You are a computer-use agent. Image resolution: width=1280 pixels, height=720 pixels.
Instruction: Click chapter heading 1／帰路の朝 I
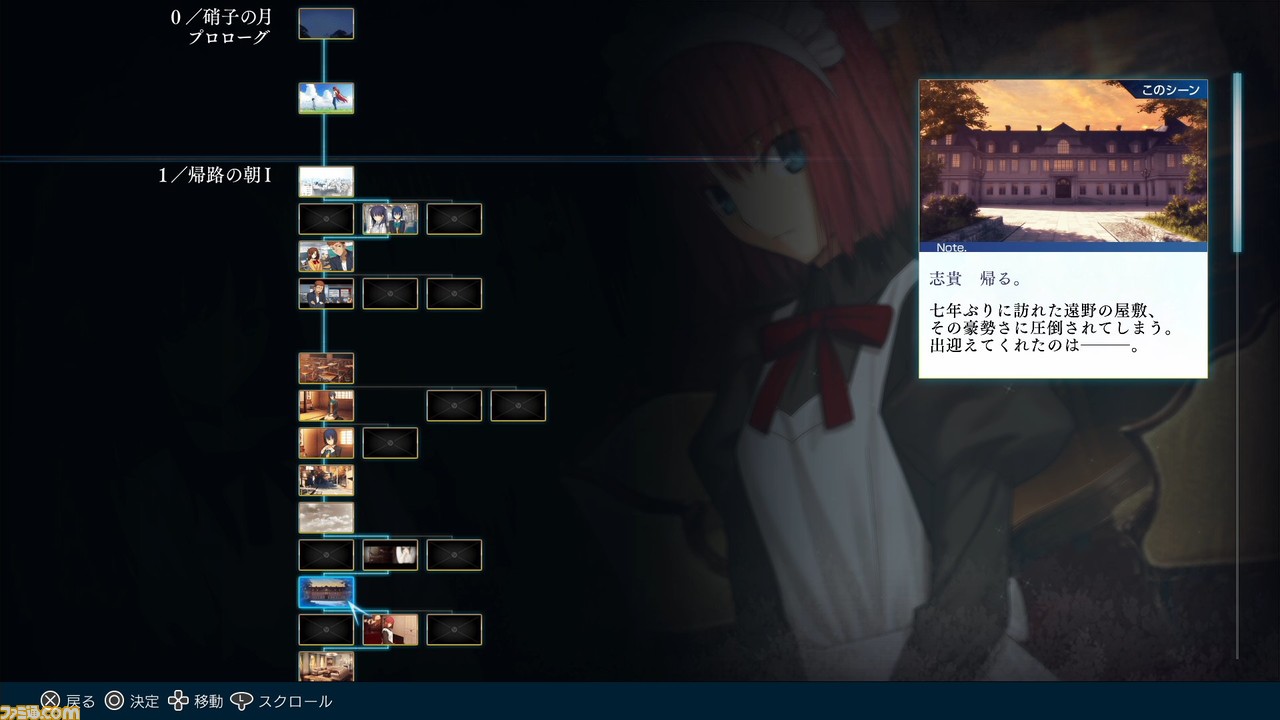click(x=215, y=176)
